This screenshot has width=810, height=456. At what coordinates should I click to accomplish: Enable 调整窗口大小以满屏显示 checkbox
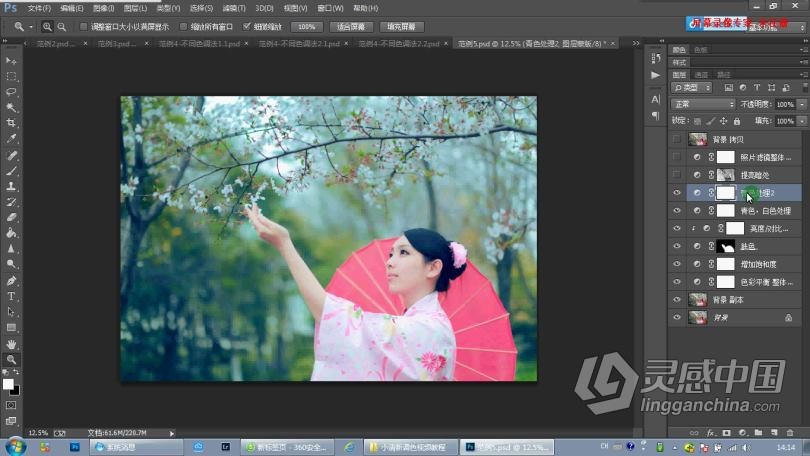(x=83, y=26)
